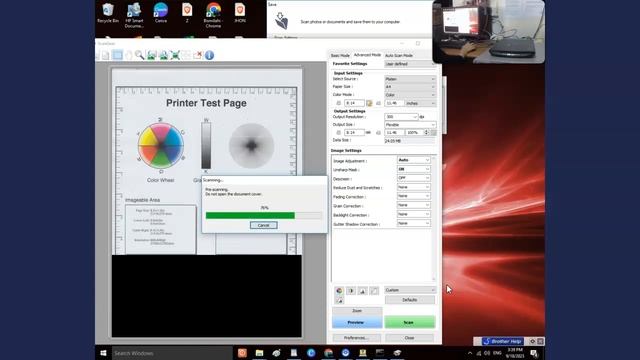
Task: Open the Backlight Correction dropdown
Action: pyautogui.click(x=414, y=214)
